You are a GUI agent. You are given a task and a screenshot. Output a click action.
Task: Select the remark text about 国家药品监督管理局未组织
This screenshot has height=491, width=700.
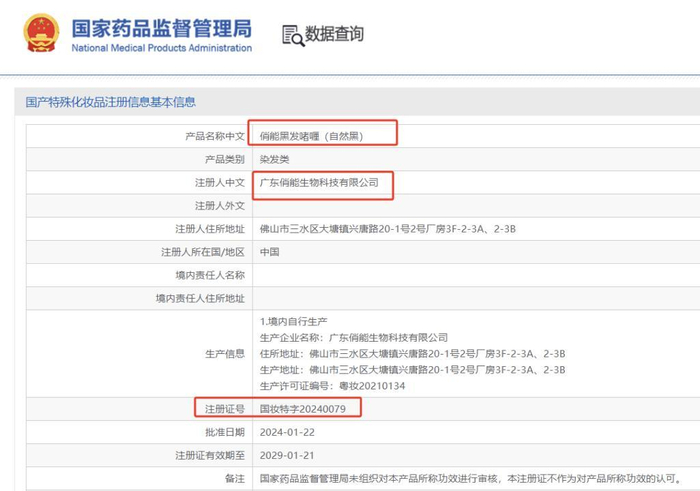pyautogui.click(x=471, y=479)
